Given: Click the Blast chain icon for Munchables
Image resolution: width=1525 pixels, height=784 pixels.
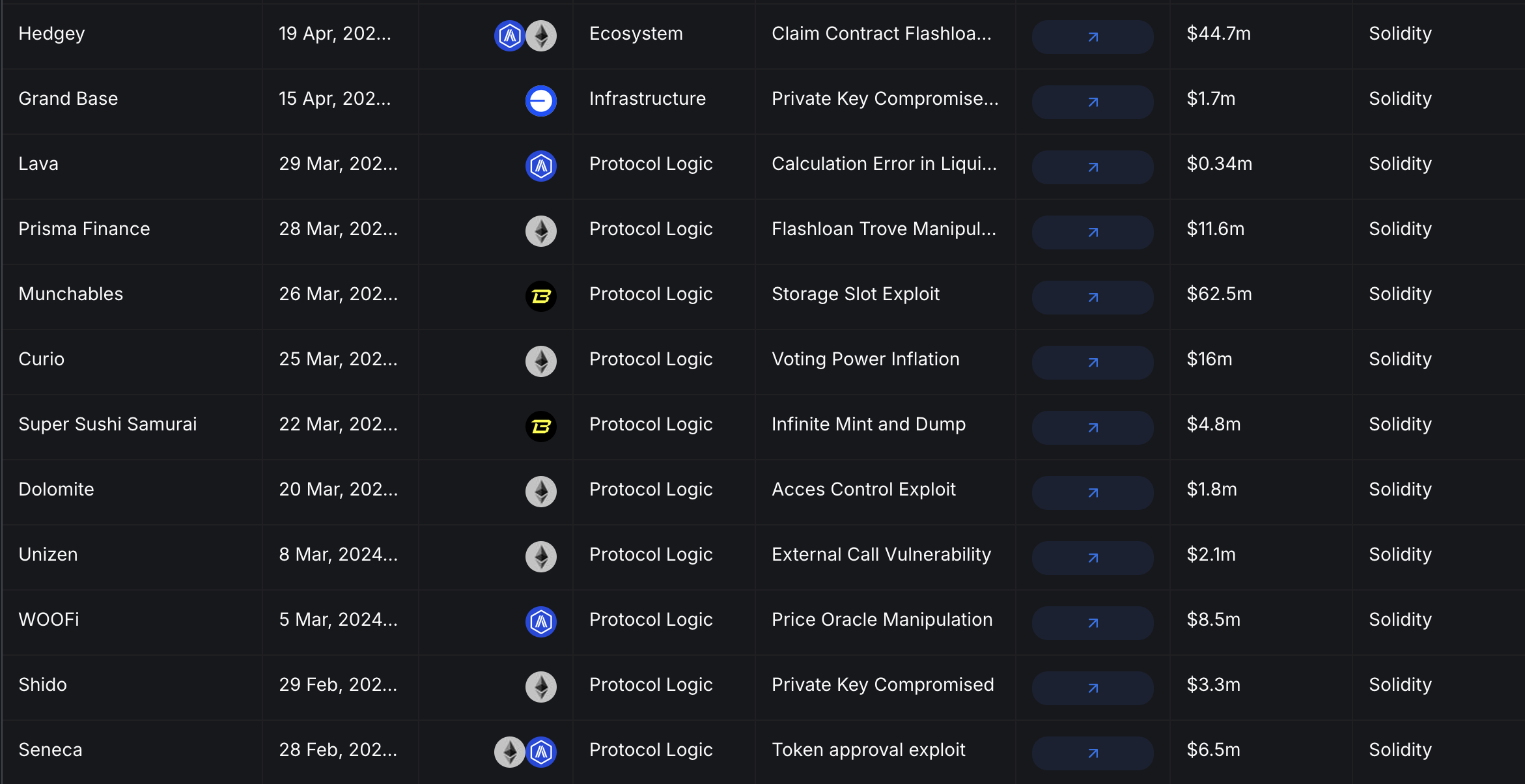Looking at the screenshot, I should pos(540,296).
